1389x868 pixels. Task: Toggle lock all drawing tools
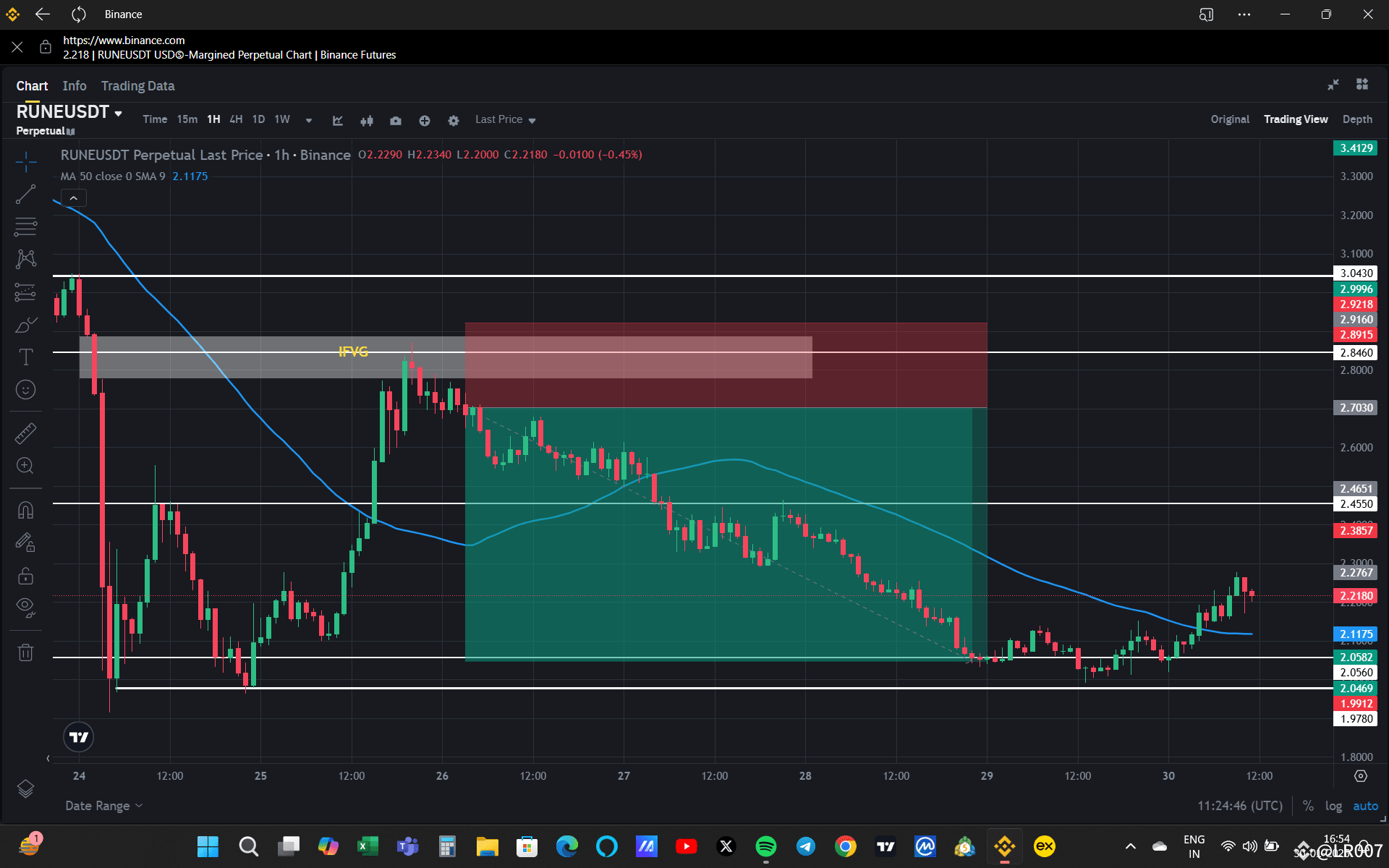[x=25, y=576]
